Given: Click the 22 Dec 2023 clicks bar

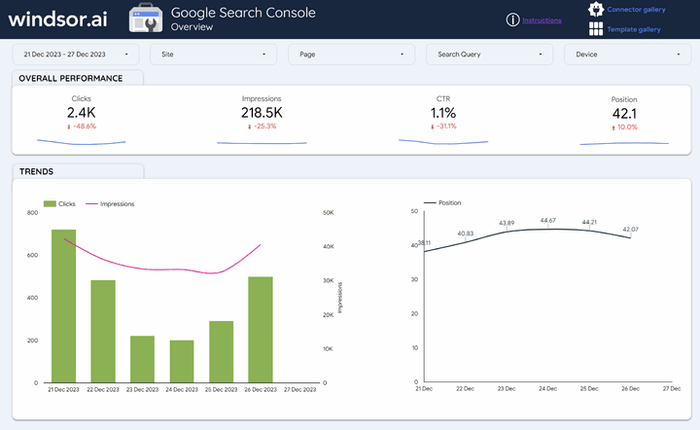Looking at the screenshot, I should pyautogui.click(x=103, y=331).
